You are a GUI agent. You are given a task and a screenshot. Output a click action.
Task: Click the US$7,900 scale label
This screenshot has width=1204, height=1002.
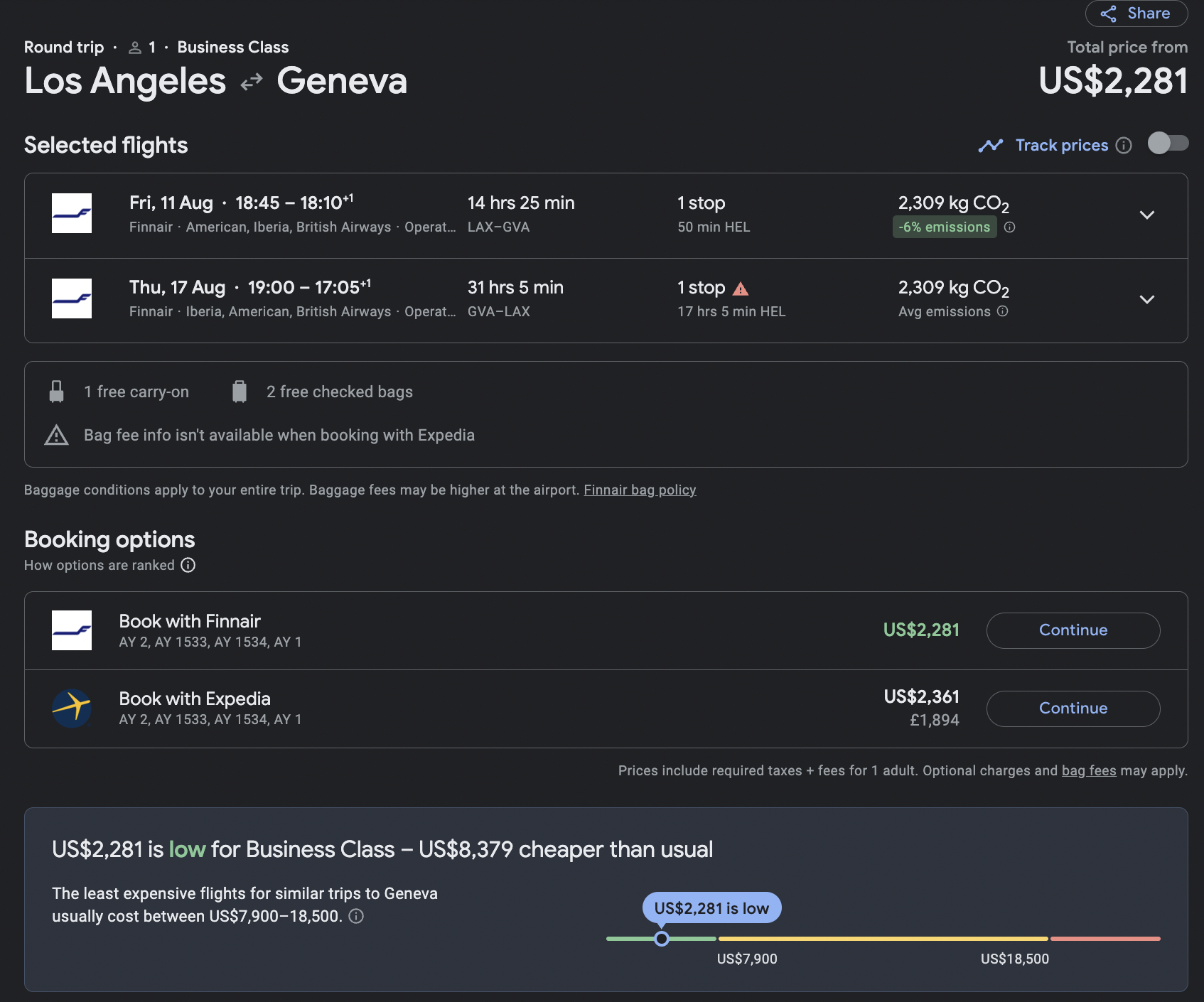[x=747, y=959]
